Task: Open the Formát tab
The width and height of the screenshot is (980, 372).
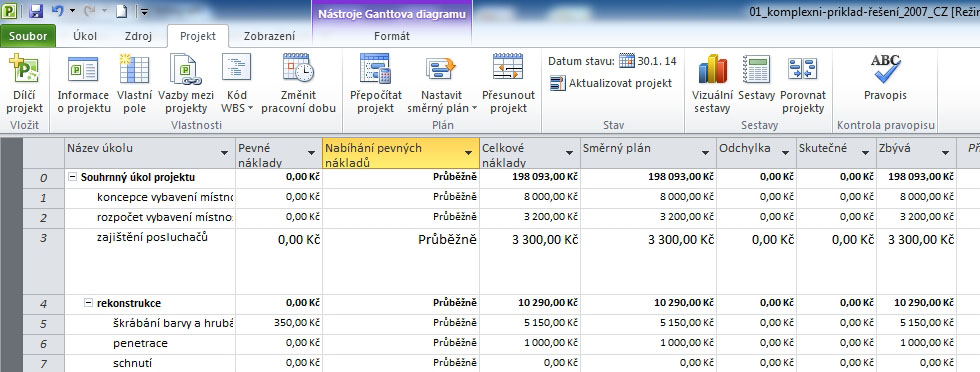Action: point(392,36)
